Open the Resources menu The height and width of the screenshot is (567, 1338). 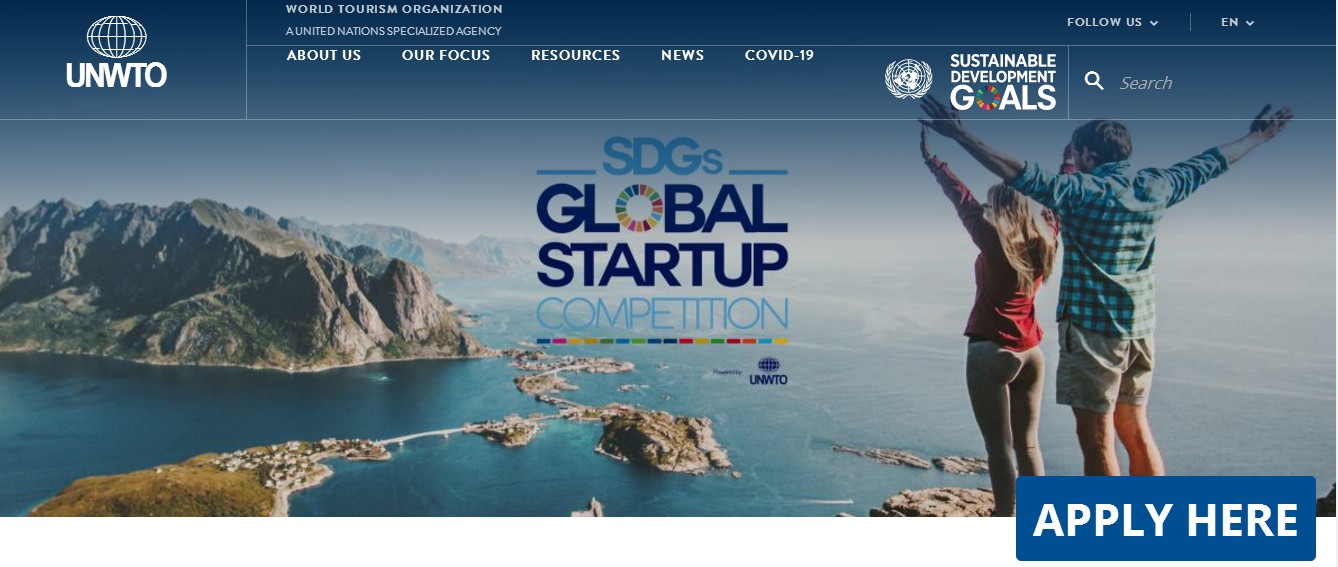pos(575,55)
